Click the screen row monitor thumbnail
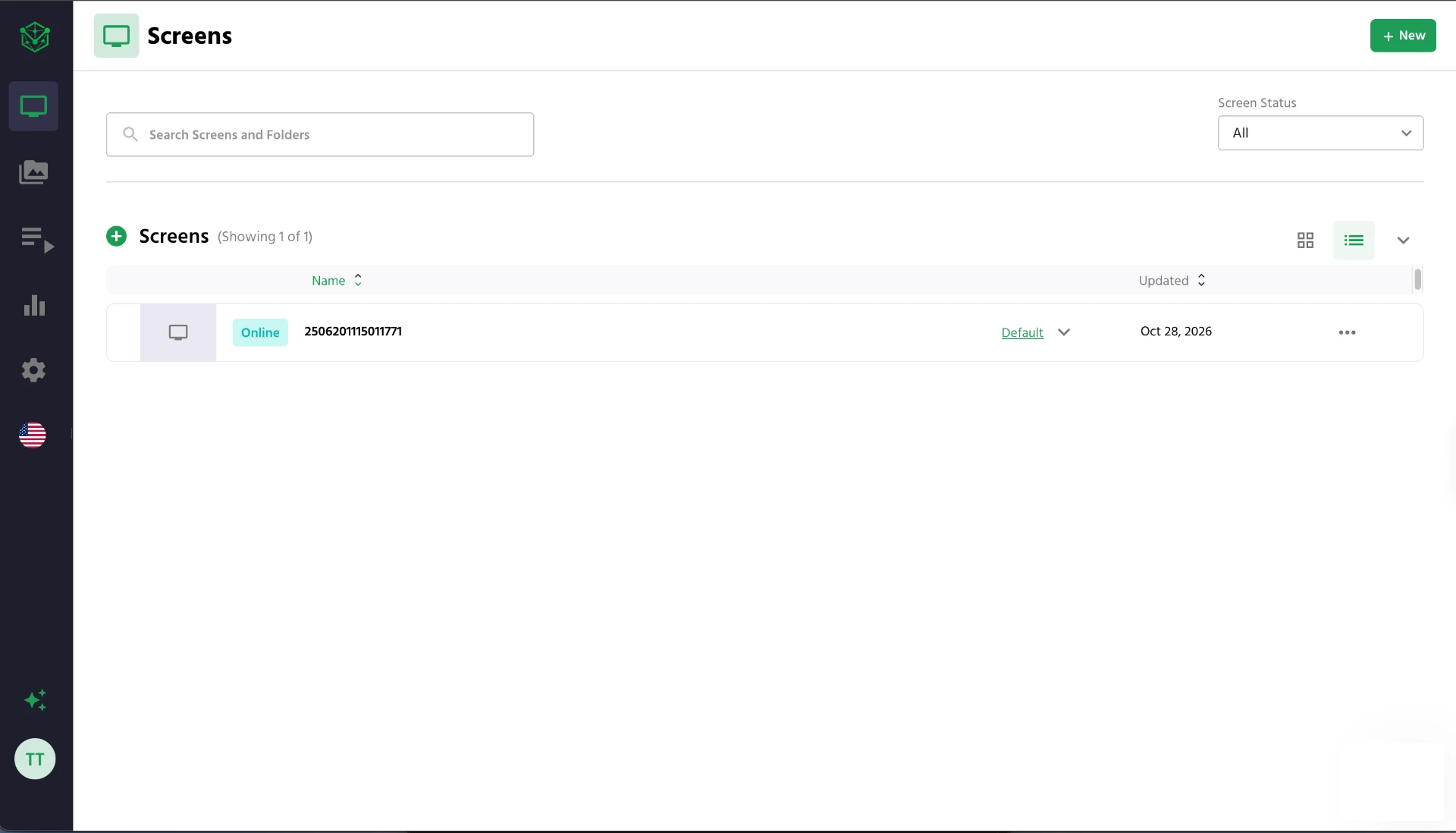Screen dimensions: 1456x833 pos(178,332)
